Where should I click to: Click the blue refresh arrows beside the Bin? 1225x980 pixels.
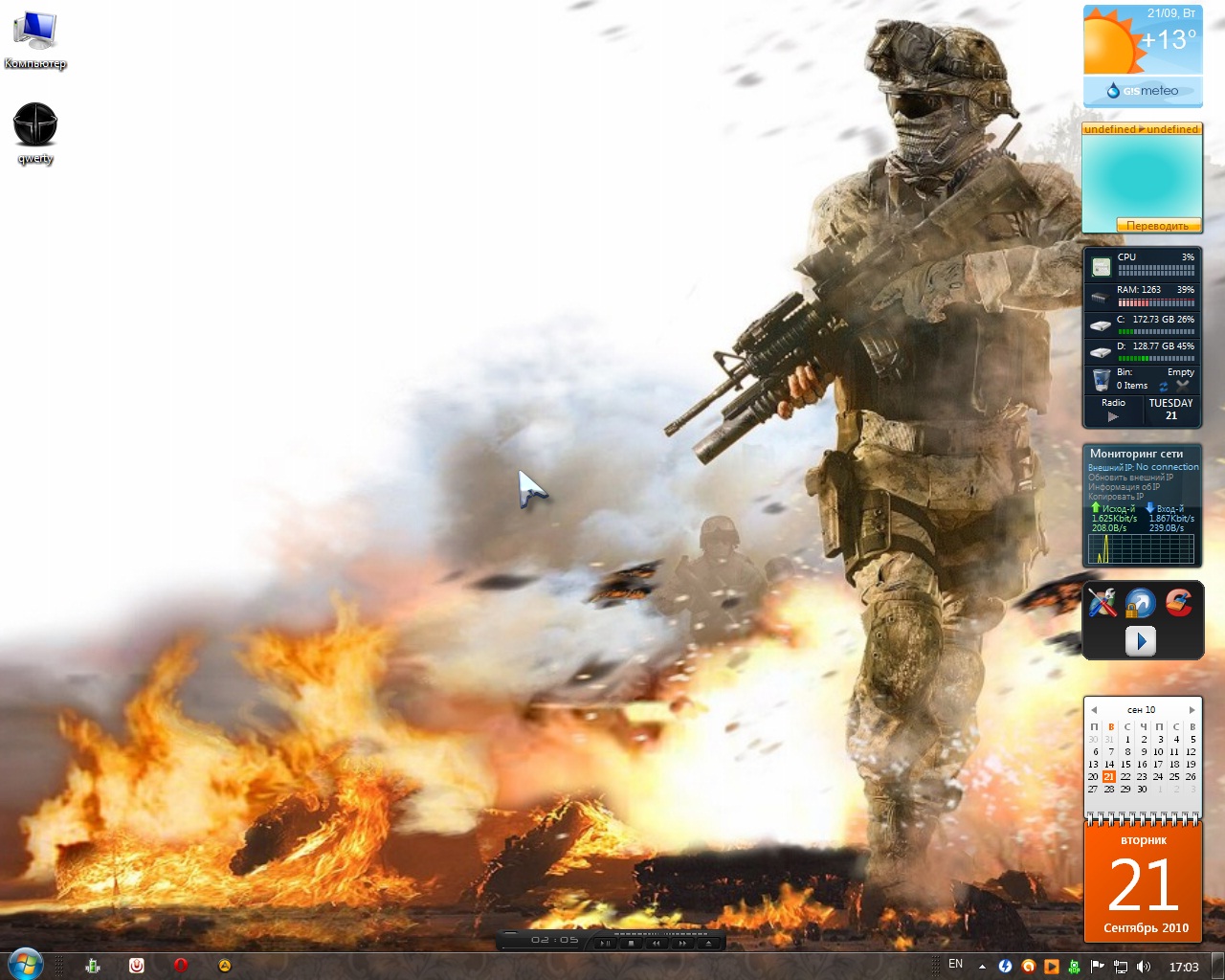point(1164,387)
